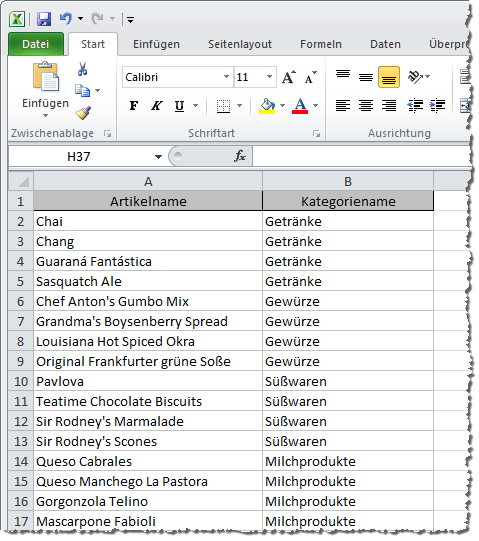Screen dimensions: 479x541
Task: Open the Datei tab
Action: tap(36, 44)
